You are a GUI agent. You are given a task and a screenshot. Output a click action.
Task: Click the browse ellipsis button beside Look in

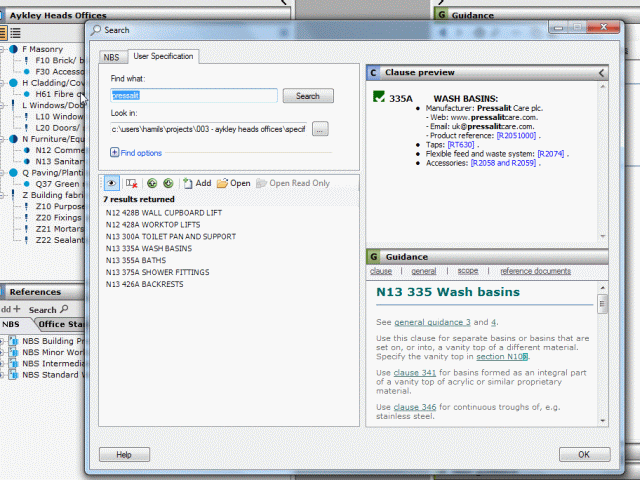(320, 129)
